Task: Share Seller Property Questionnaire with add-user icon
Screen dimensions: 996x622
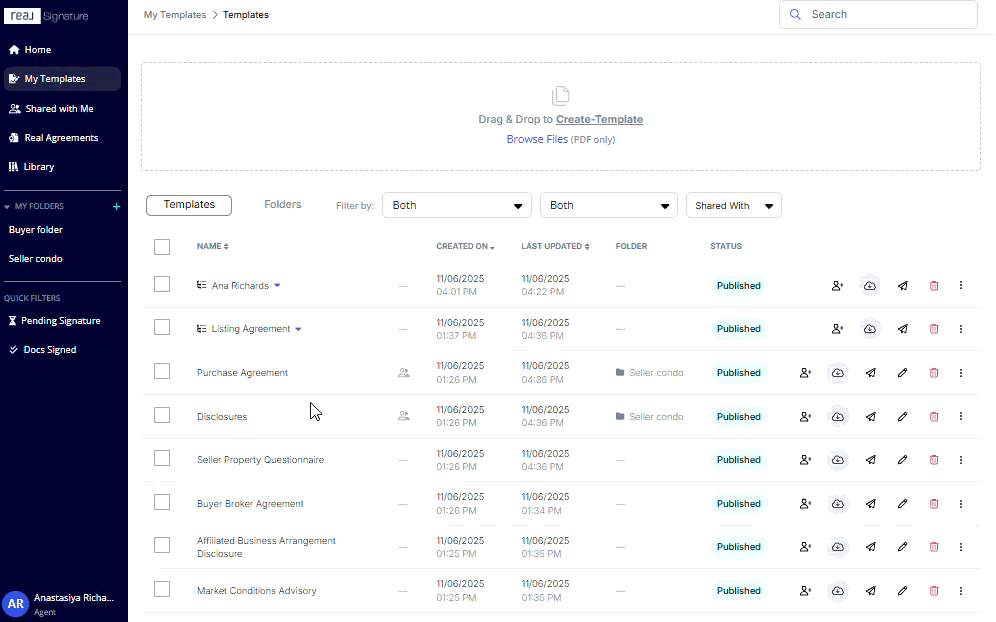Action: point(805,460)
